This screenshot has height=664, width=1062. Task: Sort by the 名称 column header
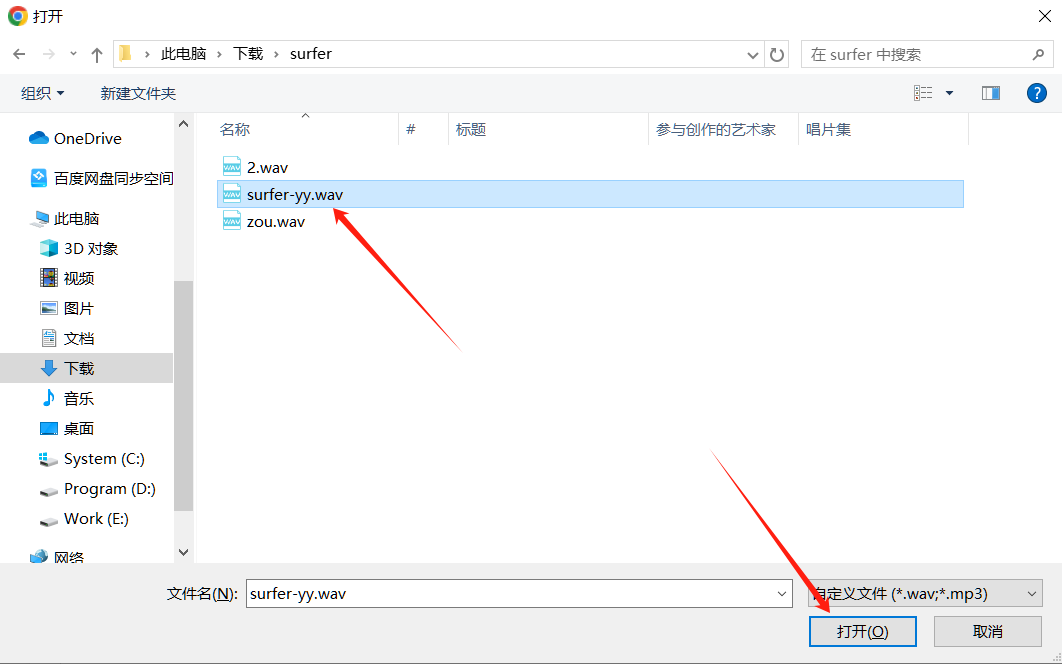(x=235, y=129)
